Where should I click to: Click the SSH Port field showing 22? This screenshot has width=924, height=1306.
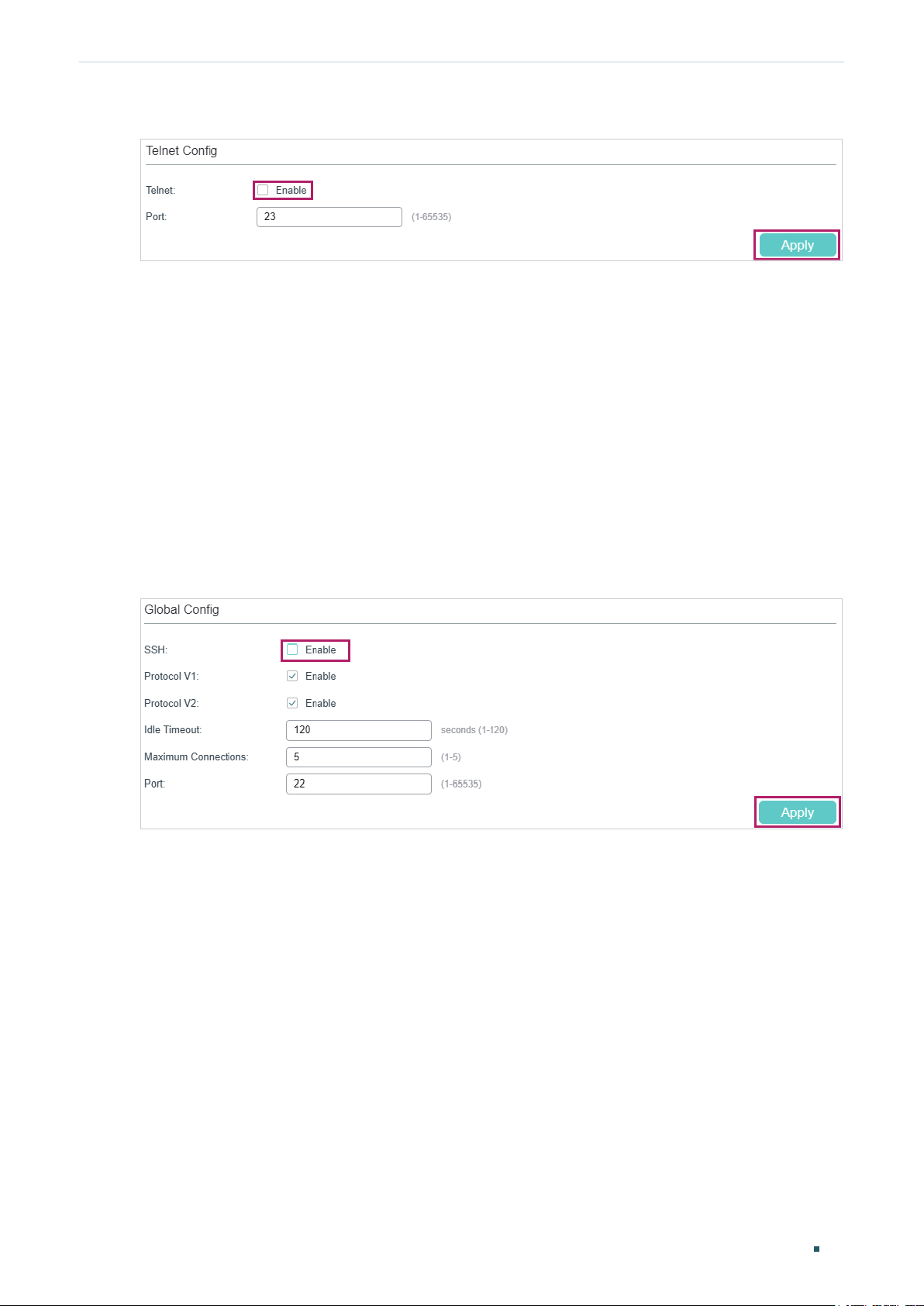coord(359,784)
